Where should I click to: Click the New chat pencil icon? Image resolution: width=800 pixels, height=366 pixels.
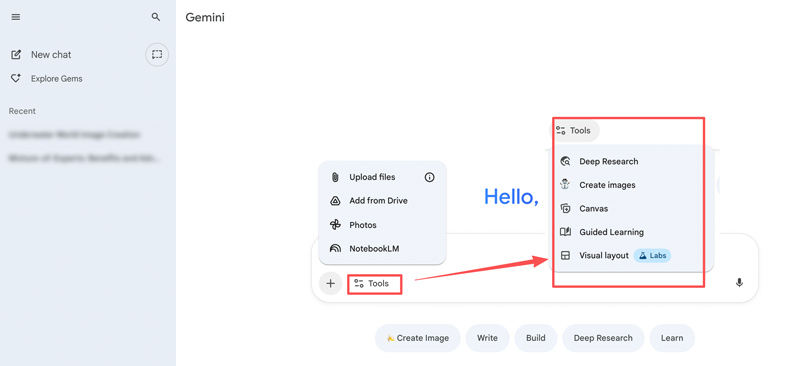pyautogui.click(x=16, y=55)
